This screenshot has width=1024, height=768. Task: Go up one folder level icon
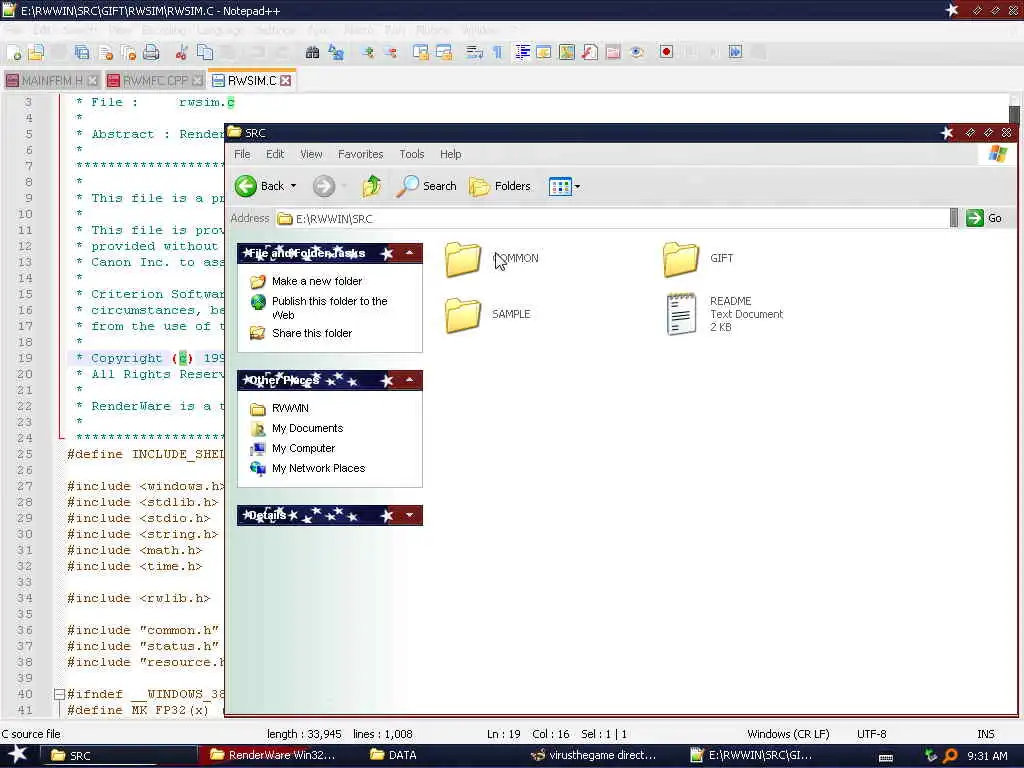pyautogui.click(x=371, y=186)
